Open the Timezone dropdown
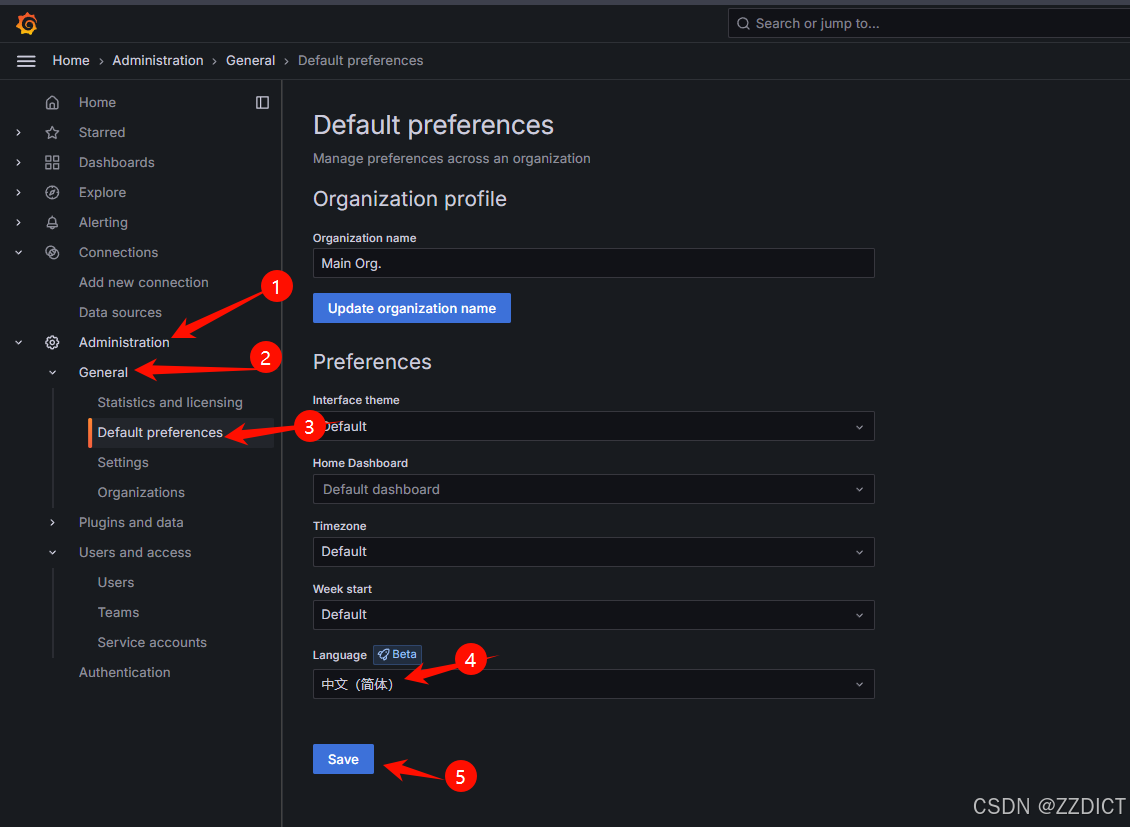Image resolution: width=1130 pixels, height=827 pixels. (593, 552)
